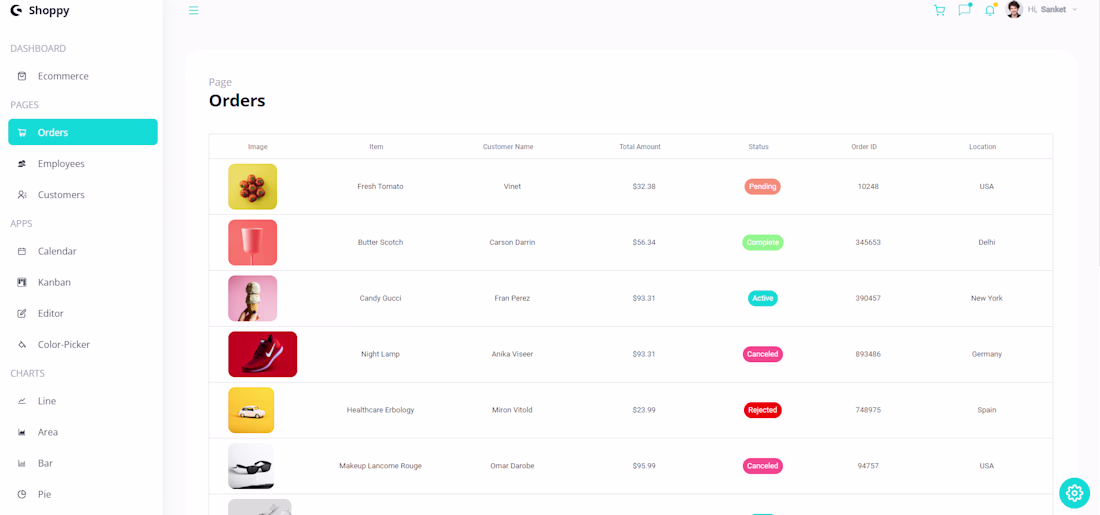Click the Canceled badge for Night Lamp

tap(763, 354)
